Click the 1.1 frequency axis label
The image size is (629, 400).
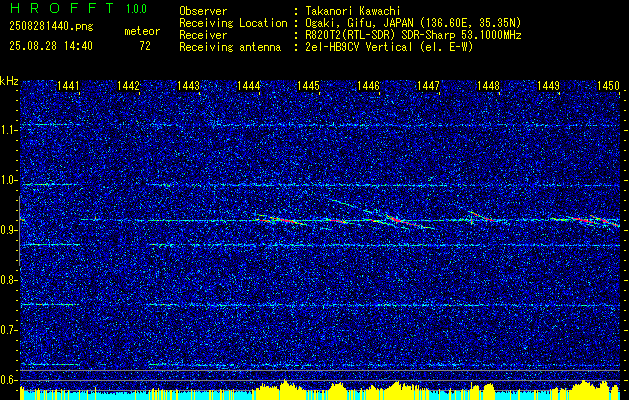coord(9,130)
